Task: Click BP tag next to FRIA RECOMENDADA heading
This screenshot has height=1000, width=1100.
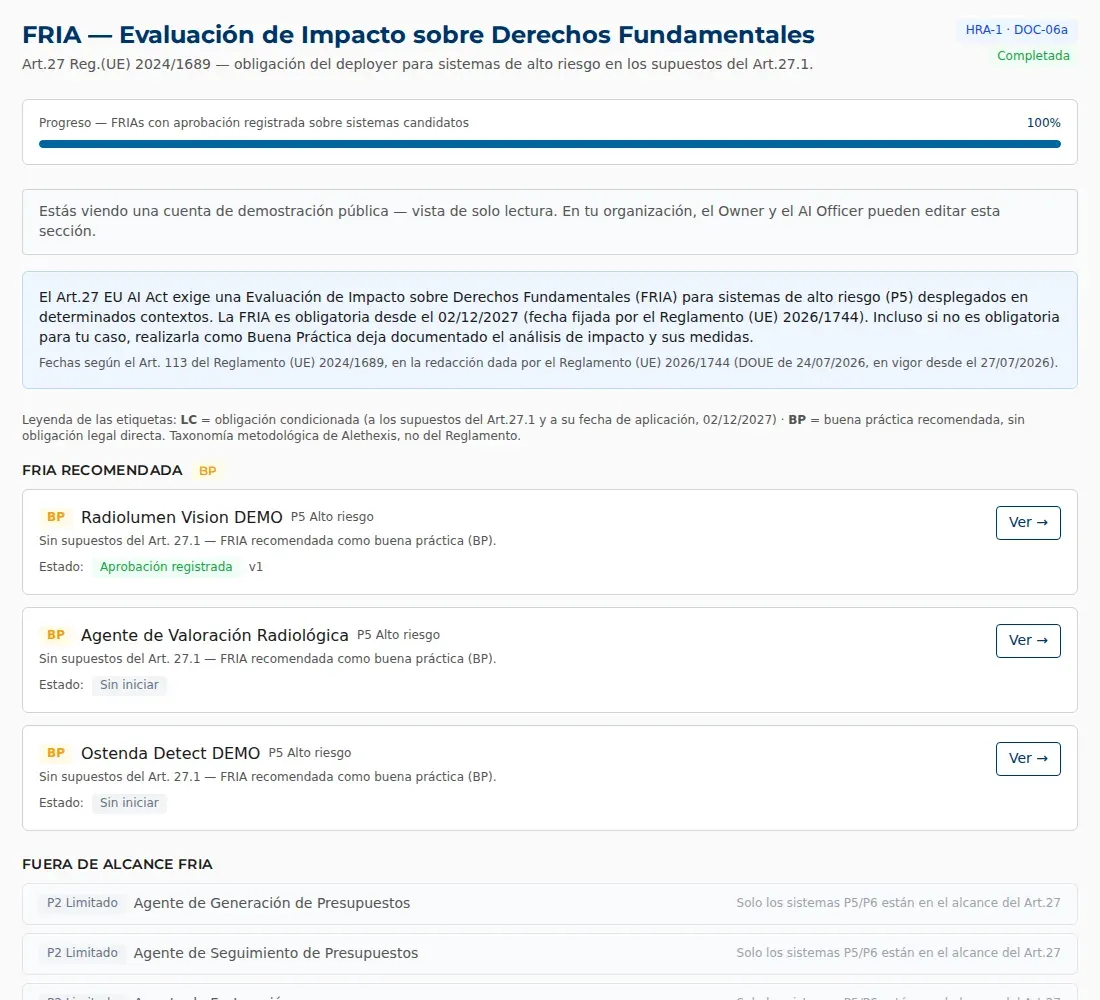Action: [x=208, y=471]
